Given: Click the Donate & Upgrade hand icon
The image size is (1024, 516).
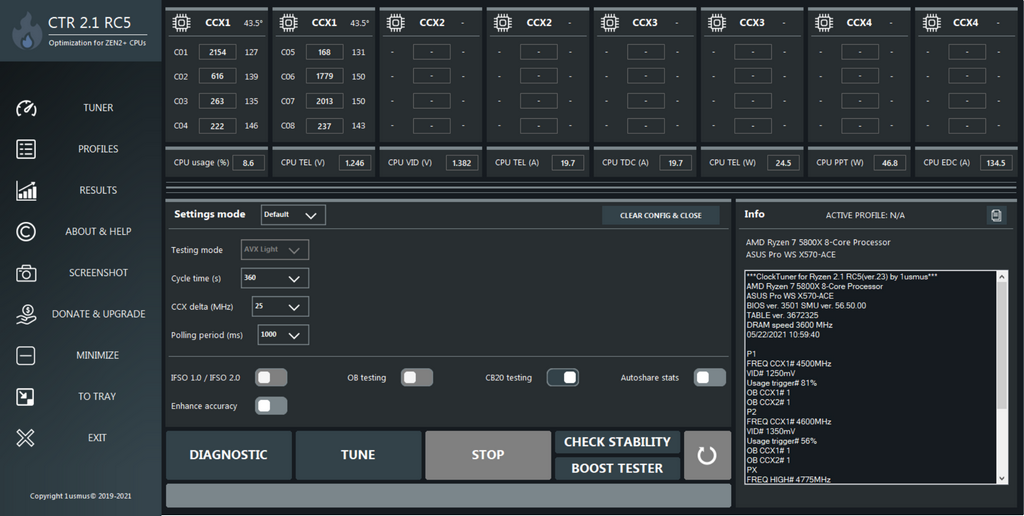Looking at the screenshot, I should pos(26,314).
